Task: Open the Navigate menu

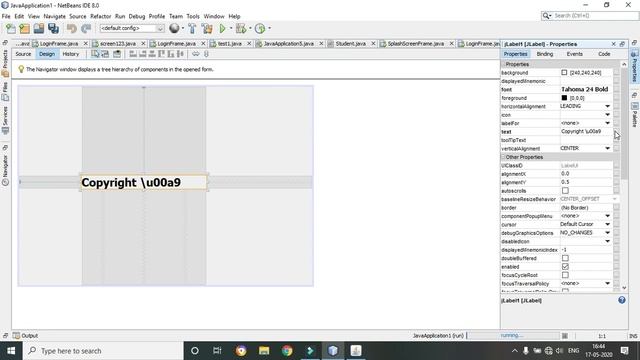Action: (55, 16)
